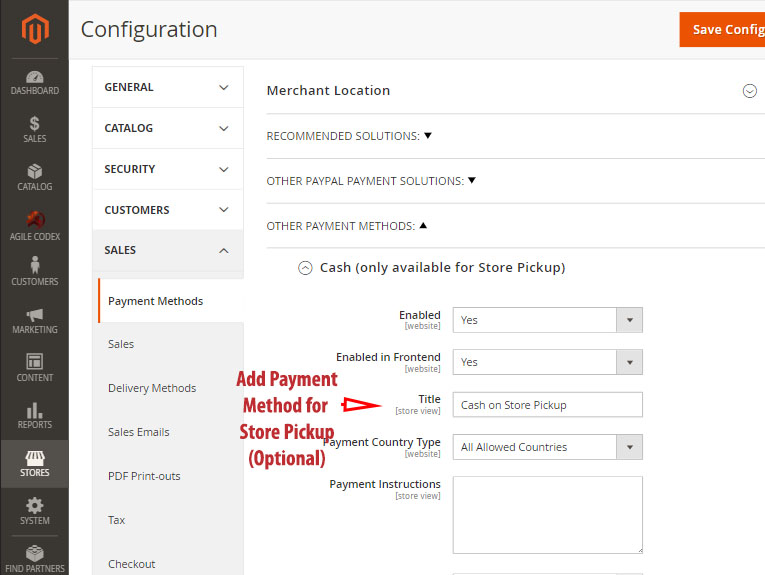Collapse the Sales configuration section

point(167,250)
